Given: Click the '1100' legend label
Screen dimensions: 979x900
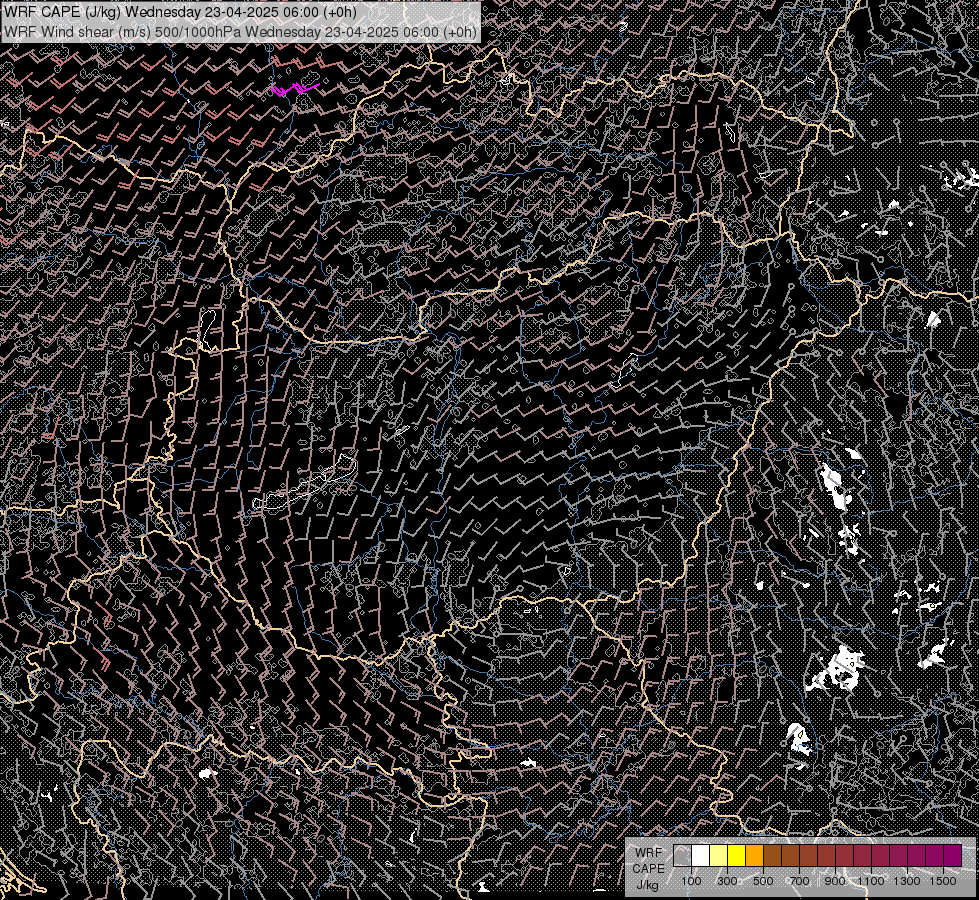Looking at the screenshot, I should [x=870, y=881].
